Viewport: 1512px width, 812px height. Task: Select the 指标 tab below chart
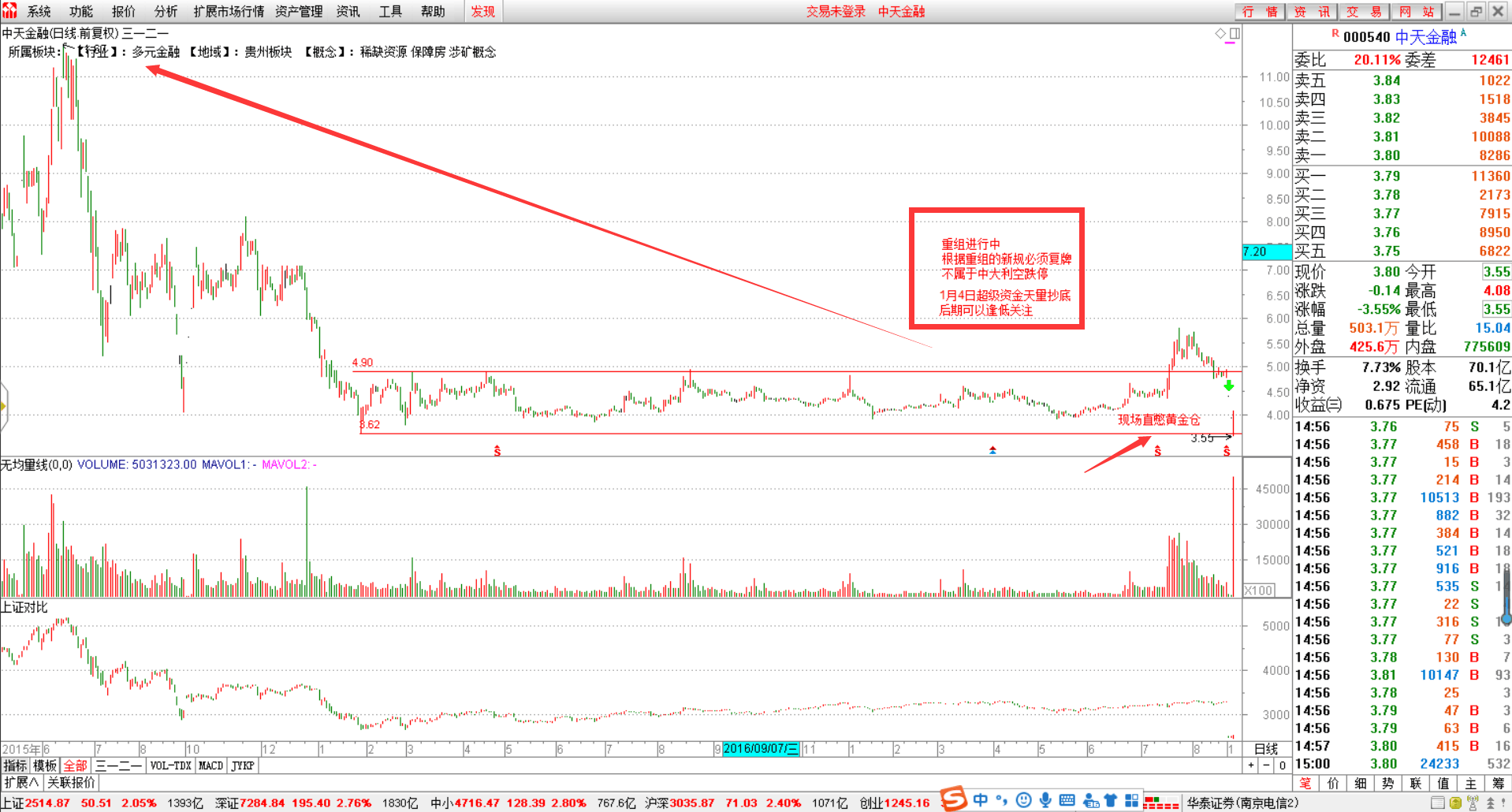click(15, 765)
